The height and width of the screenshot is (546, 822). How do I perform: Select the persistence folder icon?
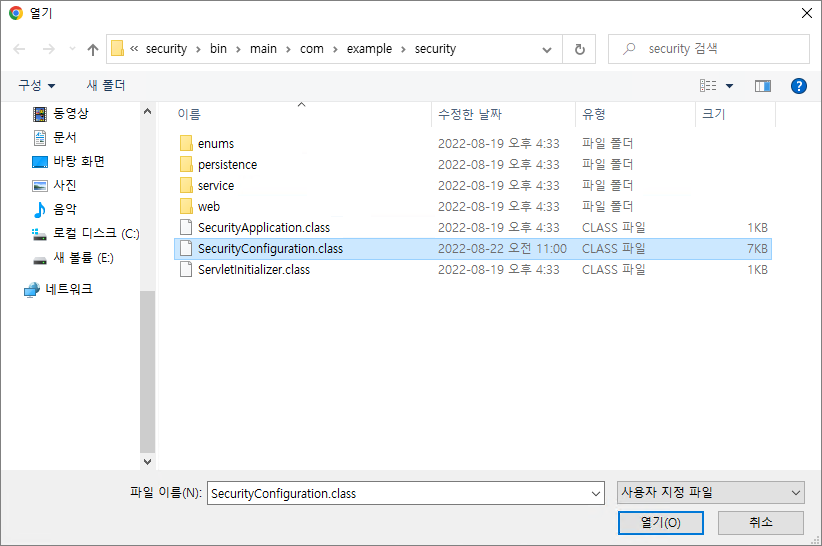point(186,164)
